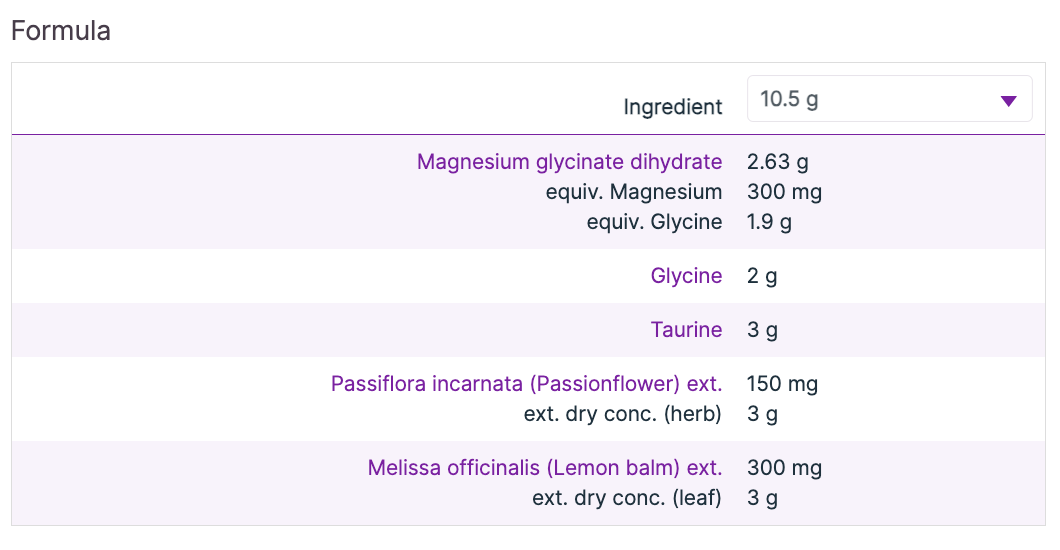
Task: Open the Glycine ingredient link
Action: point(686,276)
